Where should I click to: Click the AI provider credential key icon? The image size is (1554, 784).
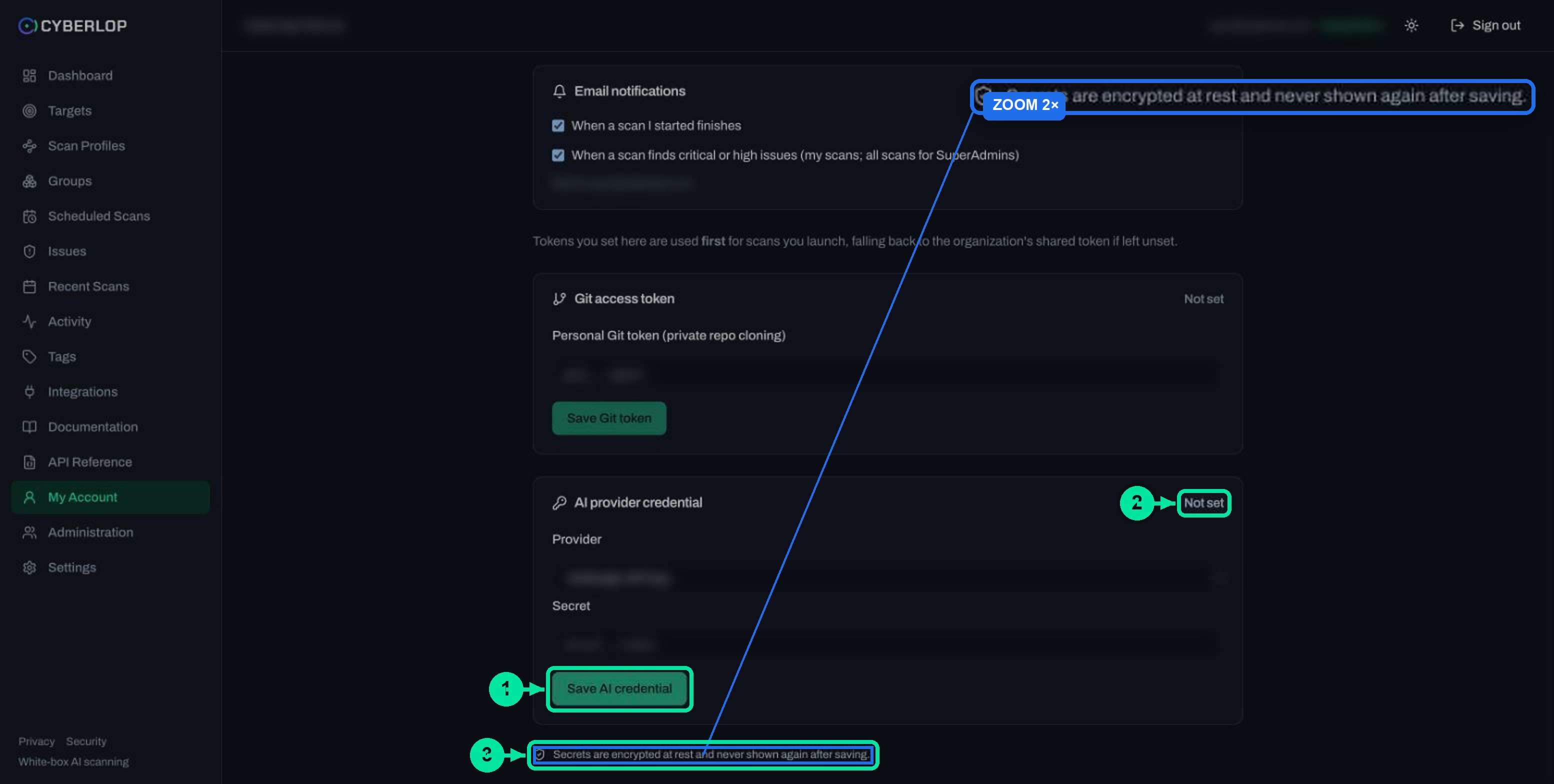point(559,502)
